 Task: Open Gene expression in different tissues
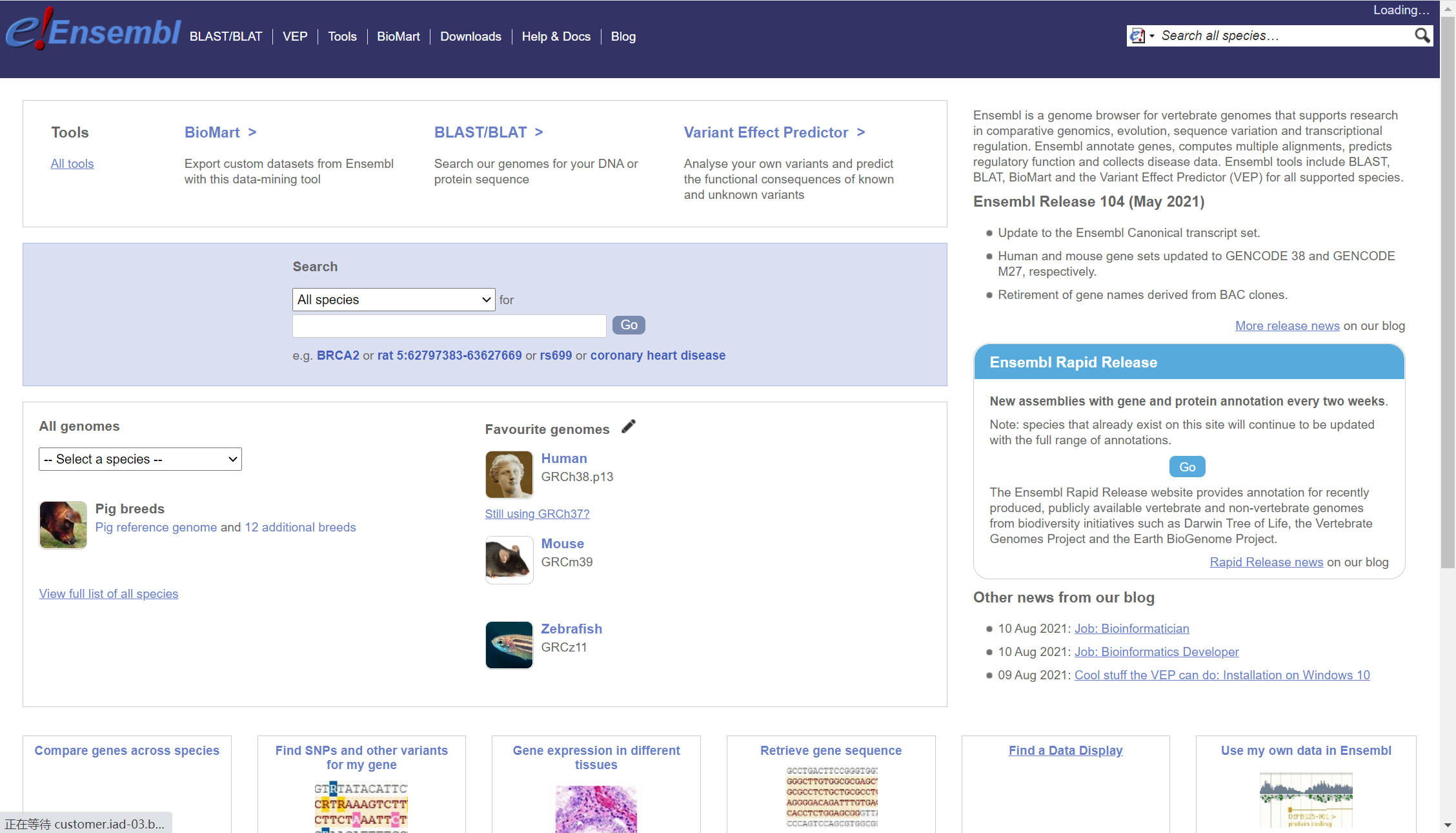596,758
